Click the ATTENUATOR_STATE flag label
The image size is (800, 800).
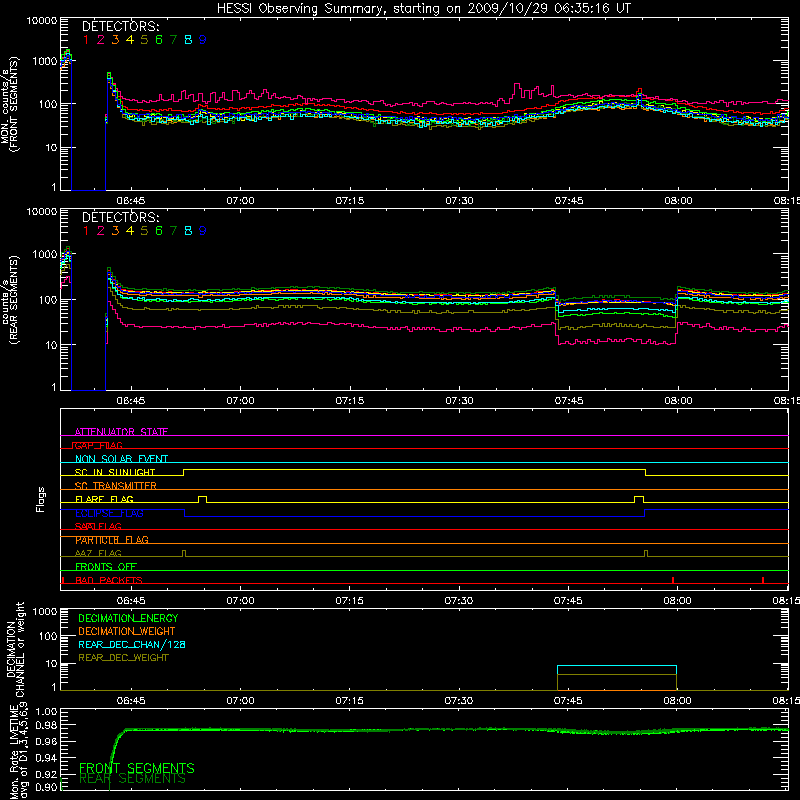(x=121, y=432)
